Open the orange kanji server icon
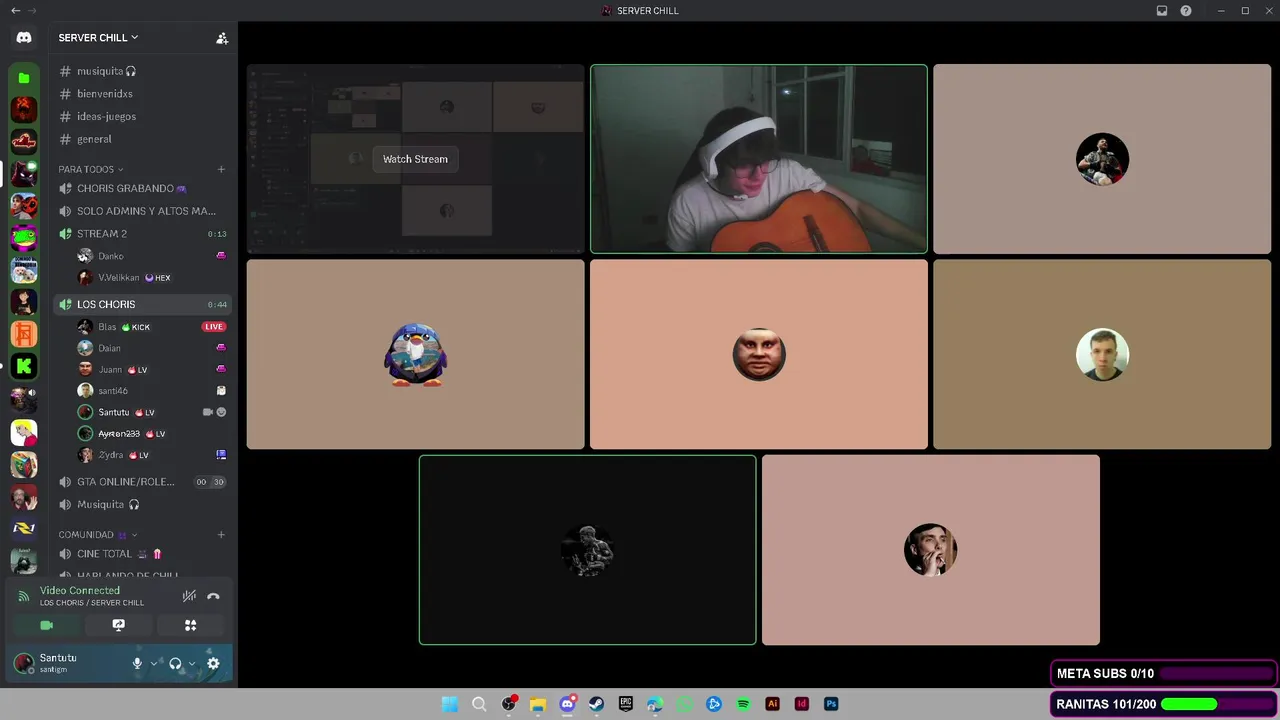1280x720 pixels. [x=24, y=334]
